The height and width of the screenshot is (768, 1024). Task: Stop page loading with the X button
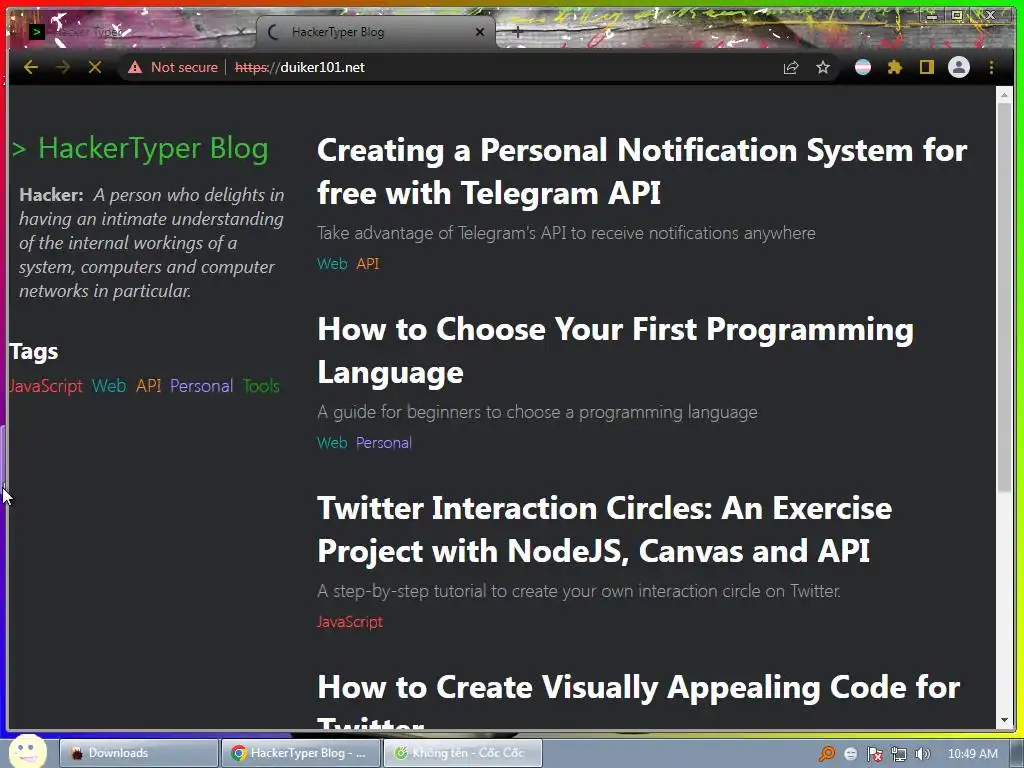tap(95, 67)
